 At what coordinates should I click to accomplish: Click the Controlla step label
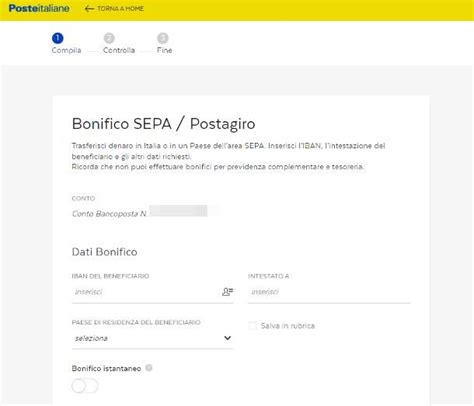(x=119, y=50)
